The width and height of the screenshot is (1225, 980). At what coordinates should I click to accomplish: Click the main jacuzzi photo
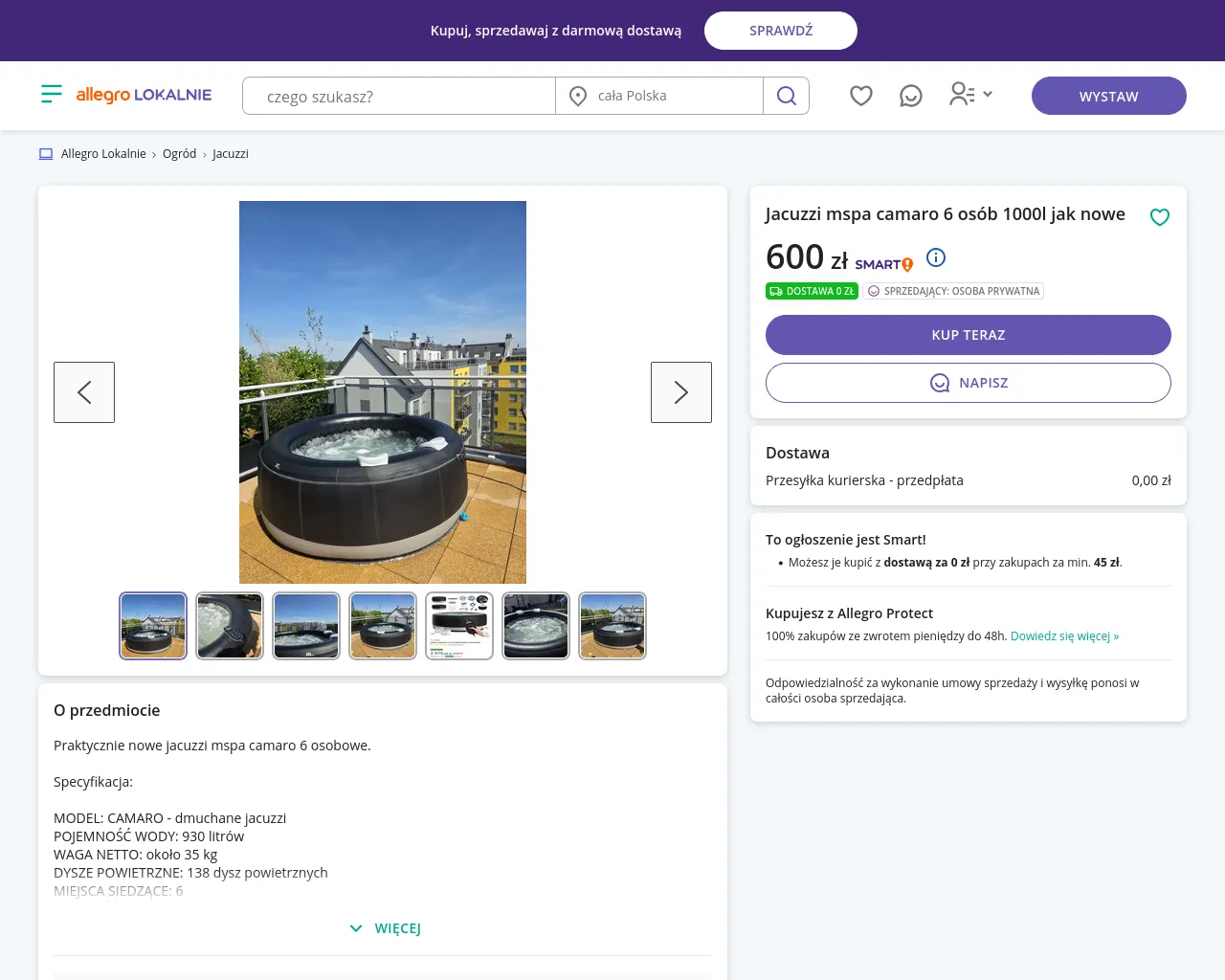[383, 392]
